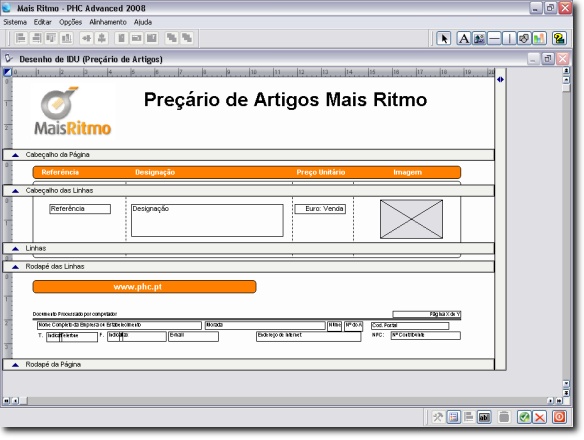Select the chart graph tool
The image size is (584, 440).
(x=539, y=38)
